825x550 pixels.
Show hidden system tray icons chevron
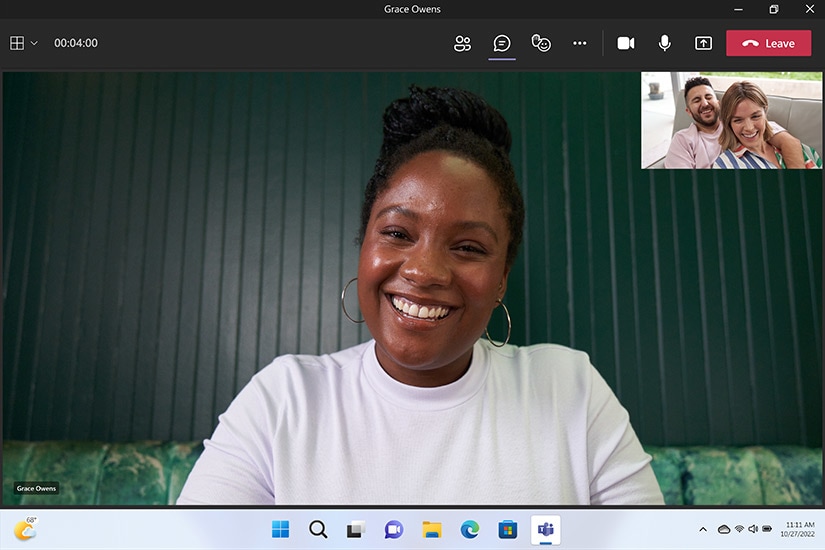(x=703, y=529)
